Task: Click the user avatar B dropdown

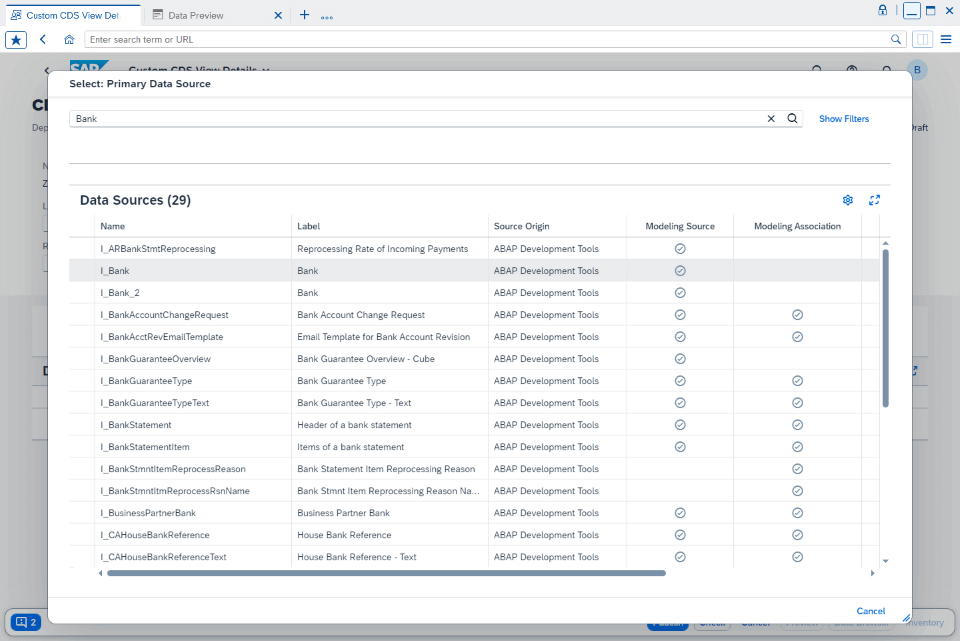Action: click(918, 70)
